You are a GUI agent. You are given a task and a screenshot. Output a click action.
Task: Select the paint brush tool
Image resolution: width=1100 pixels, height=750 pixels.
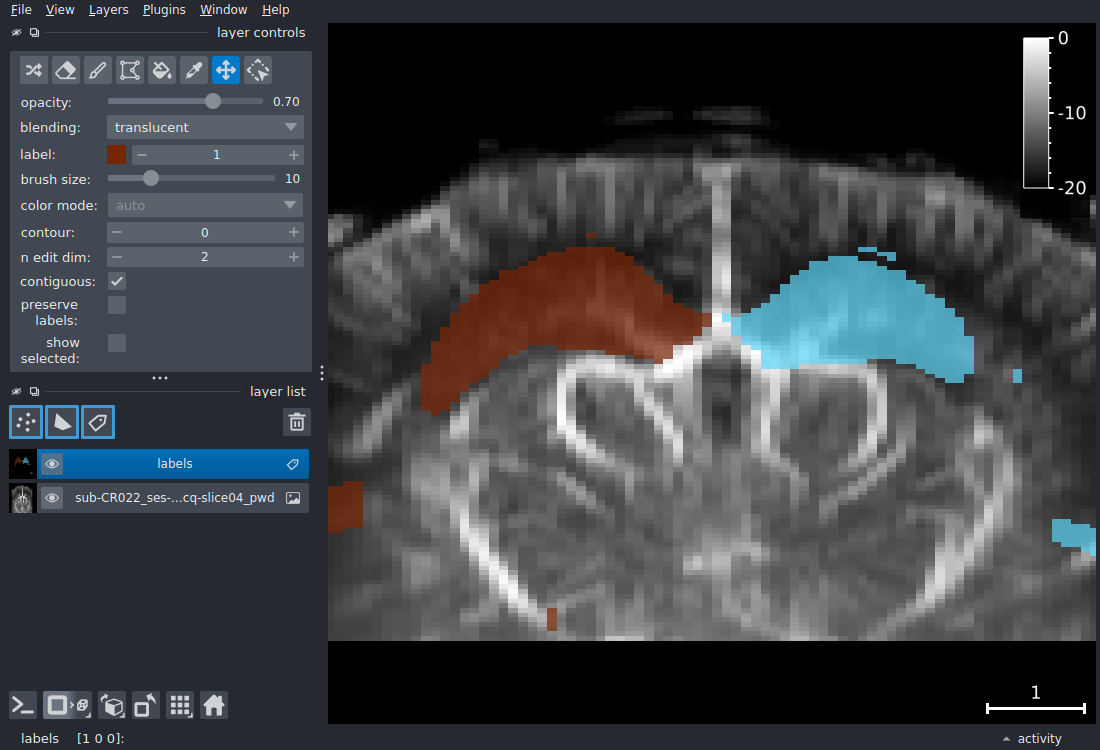[x=98, y=70]
